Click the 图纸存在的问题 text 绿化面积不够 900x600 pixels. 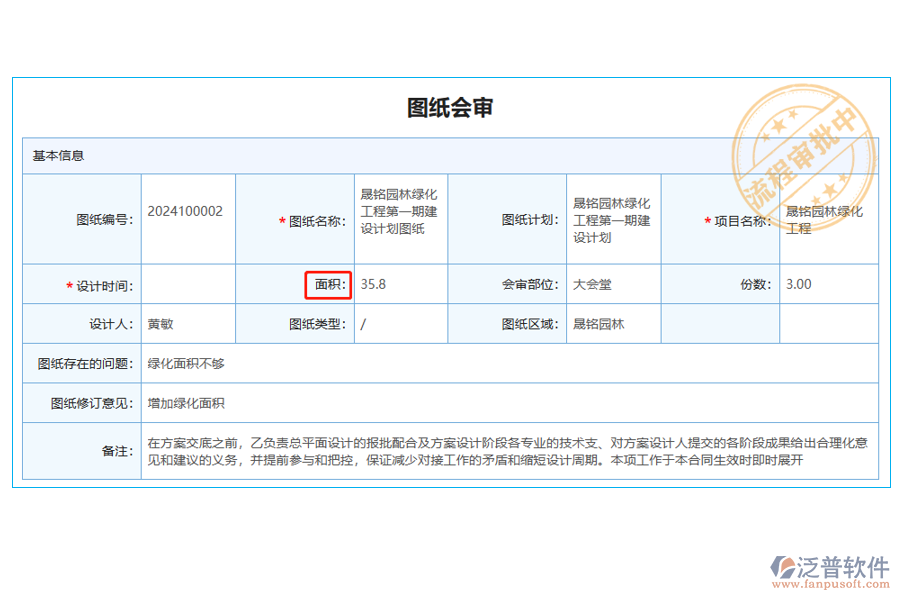(180, 364)
